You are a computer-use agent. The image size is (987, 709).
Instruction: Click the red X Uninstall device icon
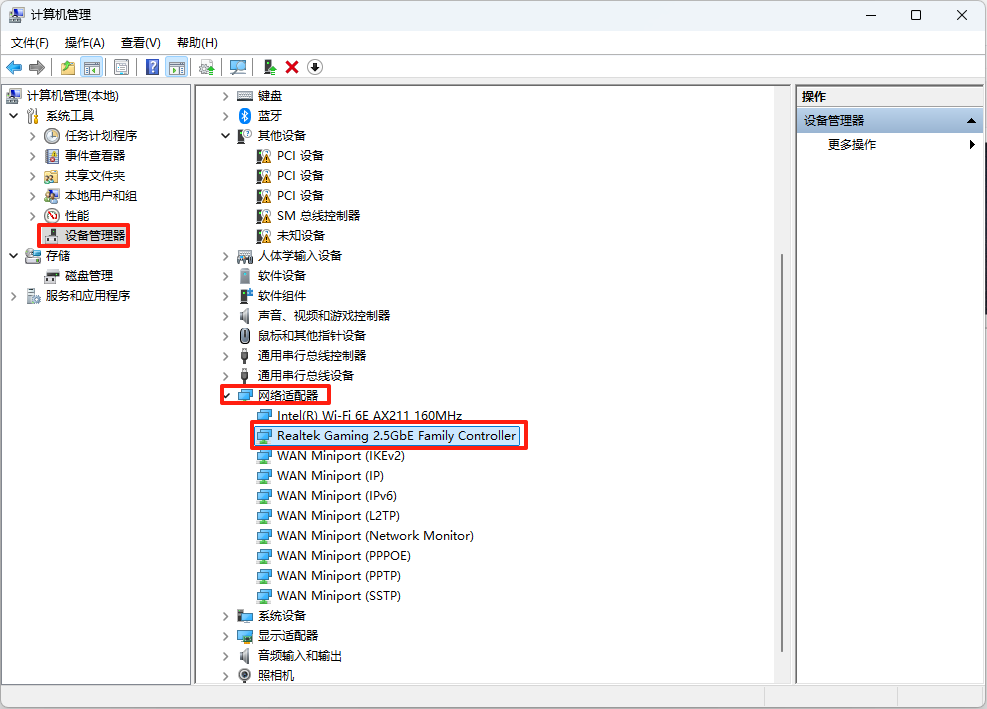click(292, 67)
